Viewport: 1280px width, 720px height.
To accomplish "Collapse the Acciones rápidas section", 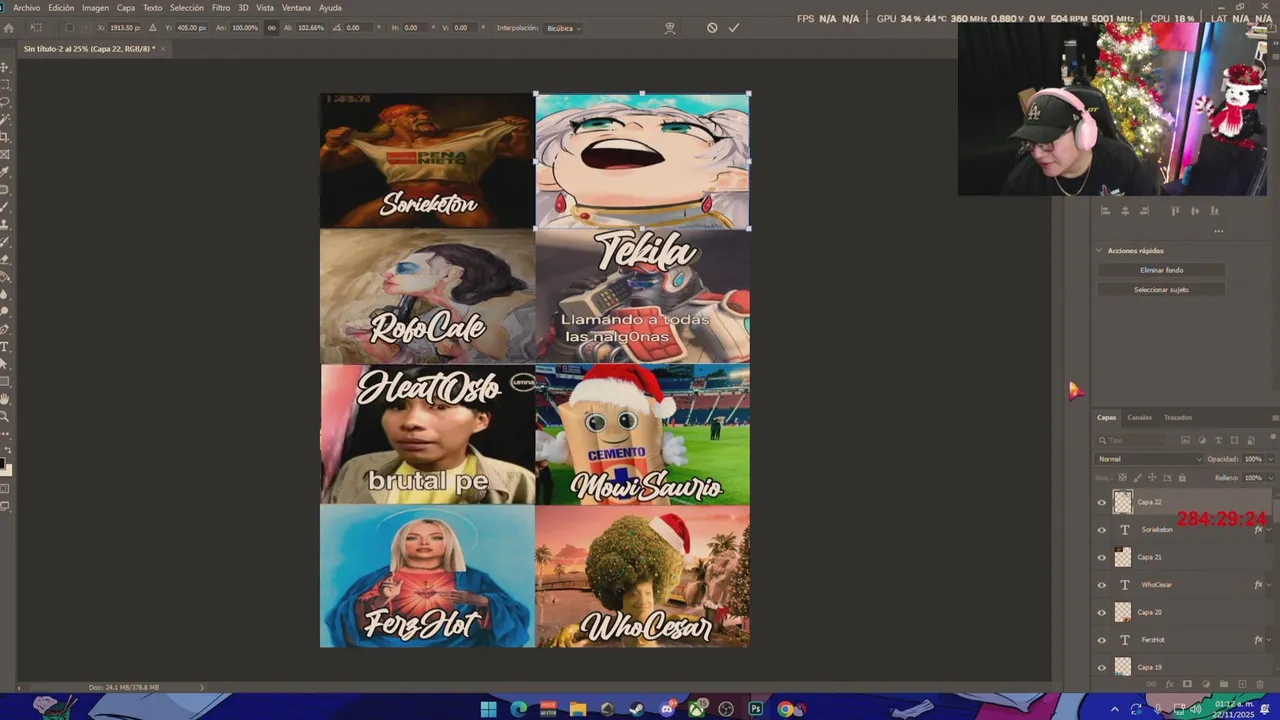I will click(x=1099, y=251).
